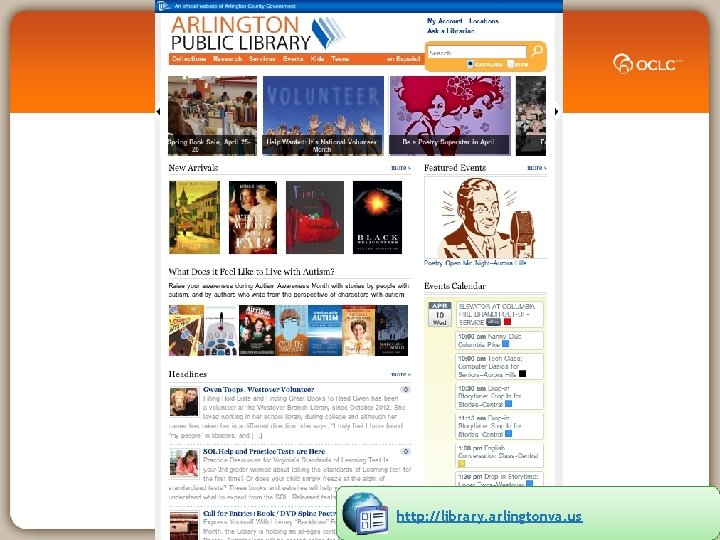Click the Arlington Public Library logo
720x540 pixels.
coord(258,33)
